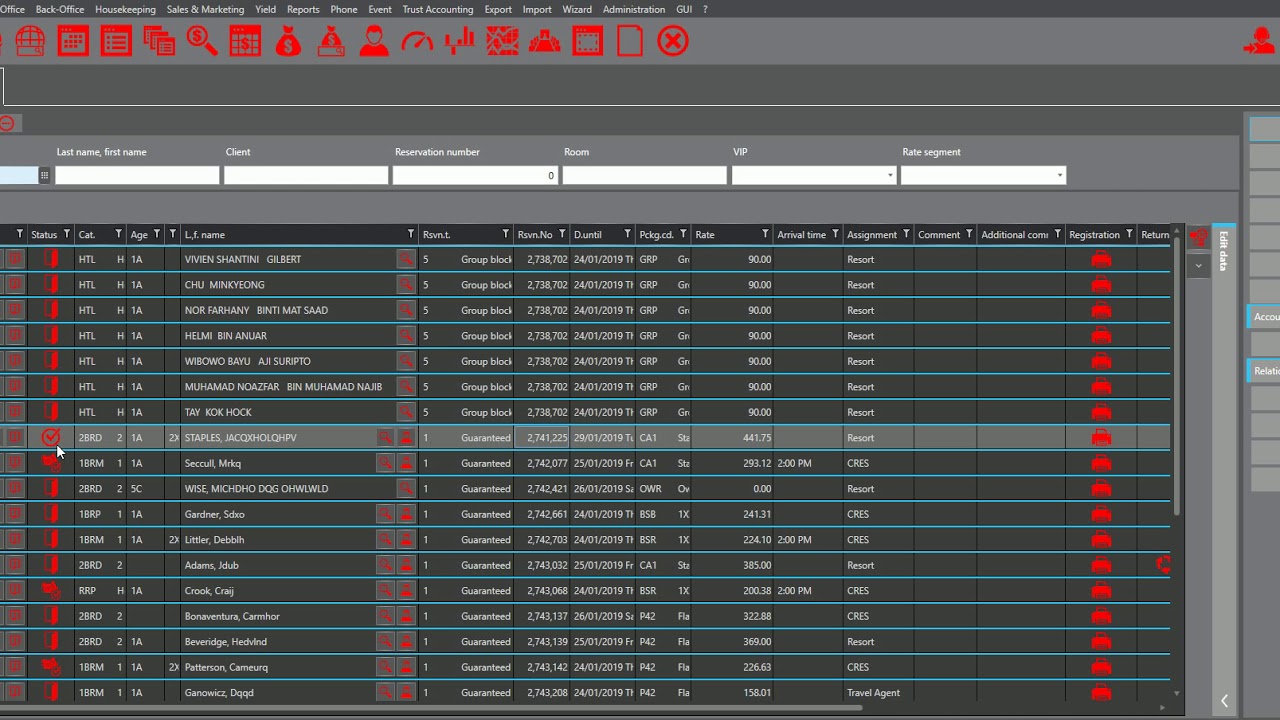Click the vertical scrollbar of the reservation grid
This screenshot has width=1280, height=720.
coord(1176,460)
